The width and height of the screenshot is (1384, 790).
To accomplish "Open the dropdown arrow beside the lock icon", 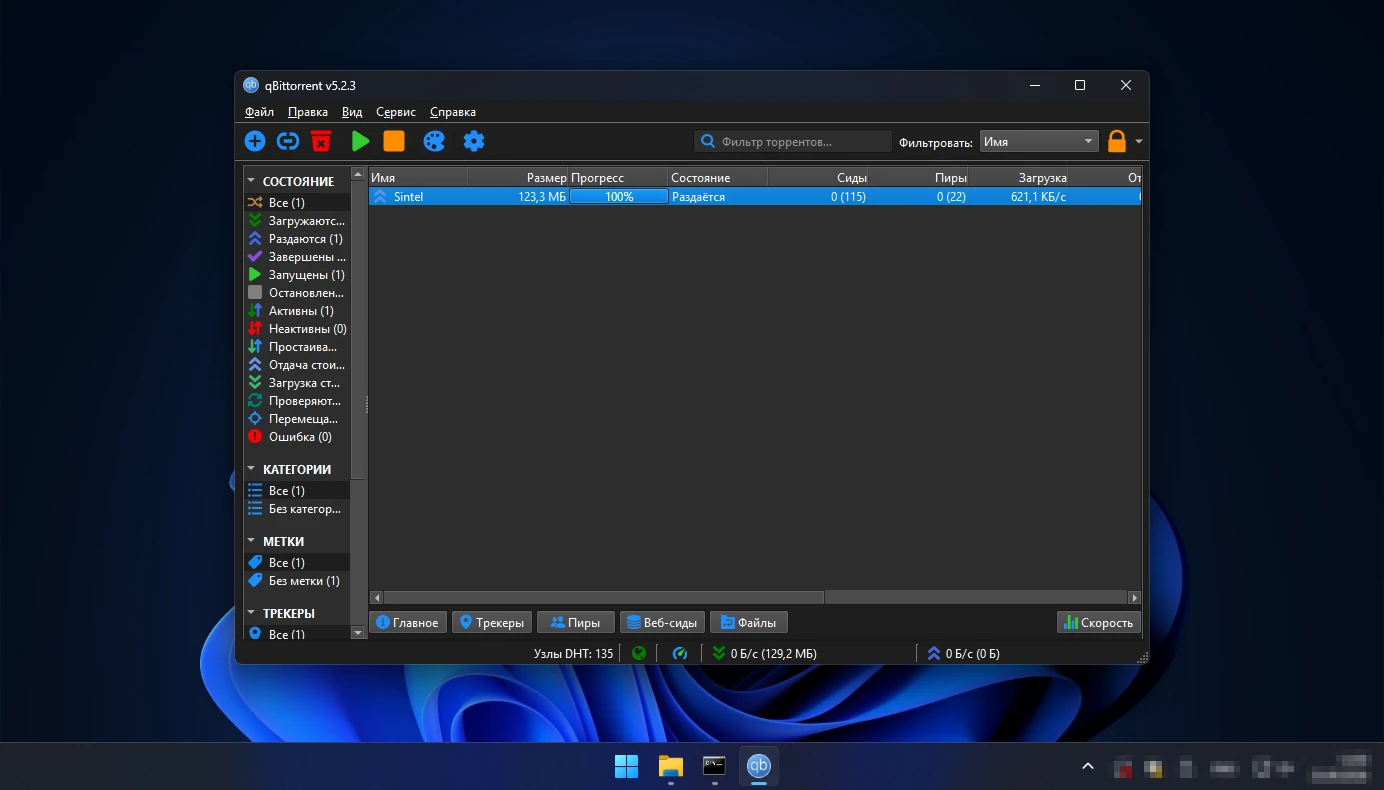I will tap(1139, 142).
